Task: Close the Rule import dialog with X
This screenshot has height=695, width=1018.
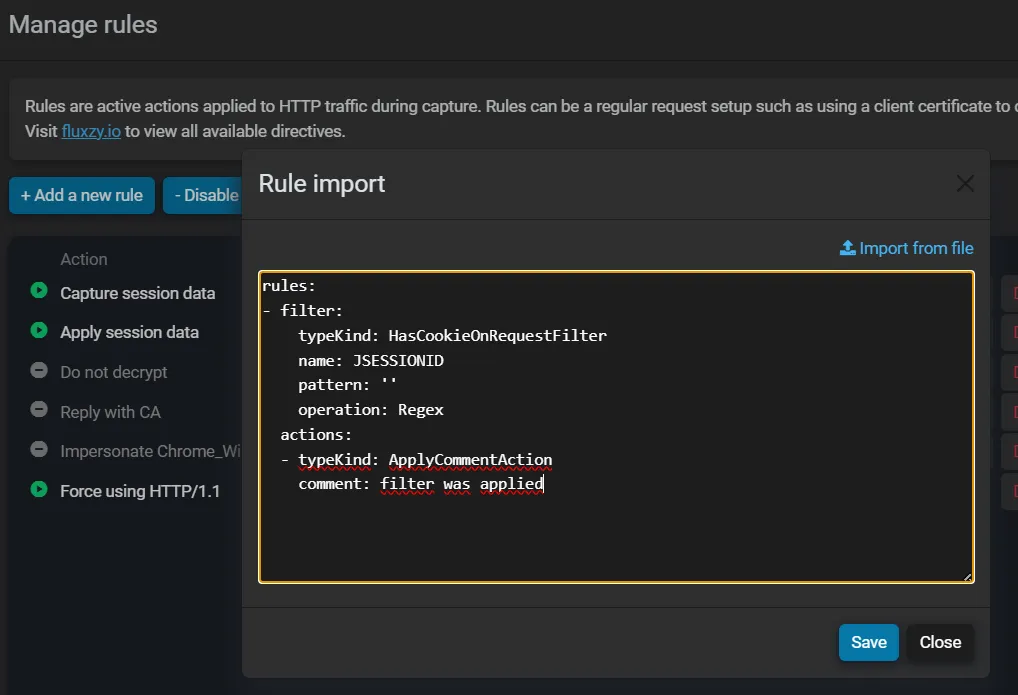Action: coord(965,184)
